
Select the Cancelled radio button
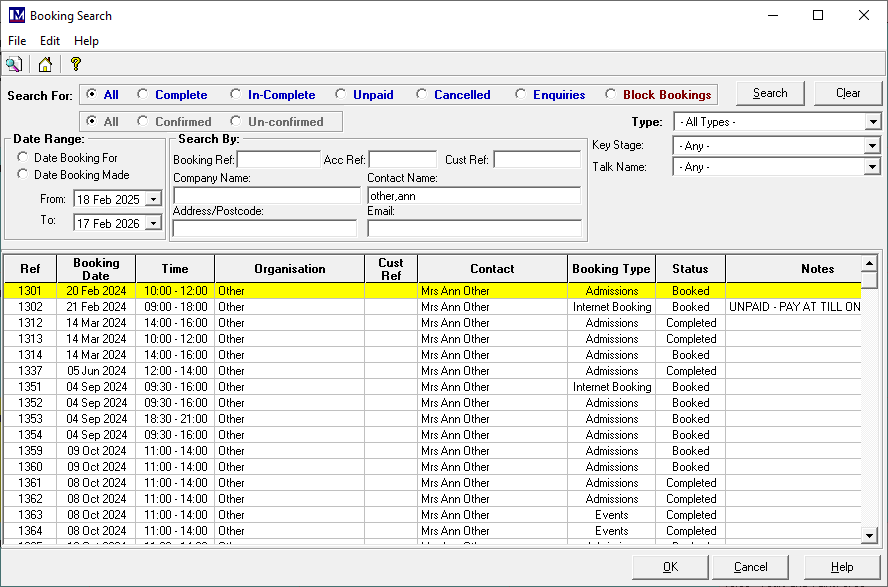point(422,95)
